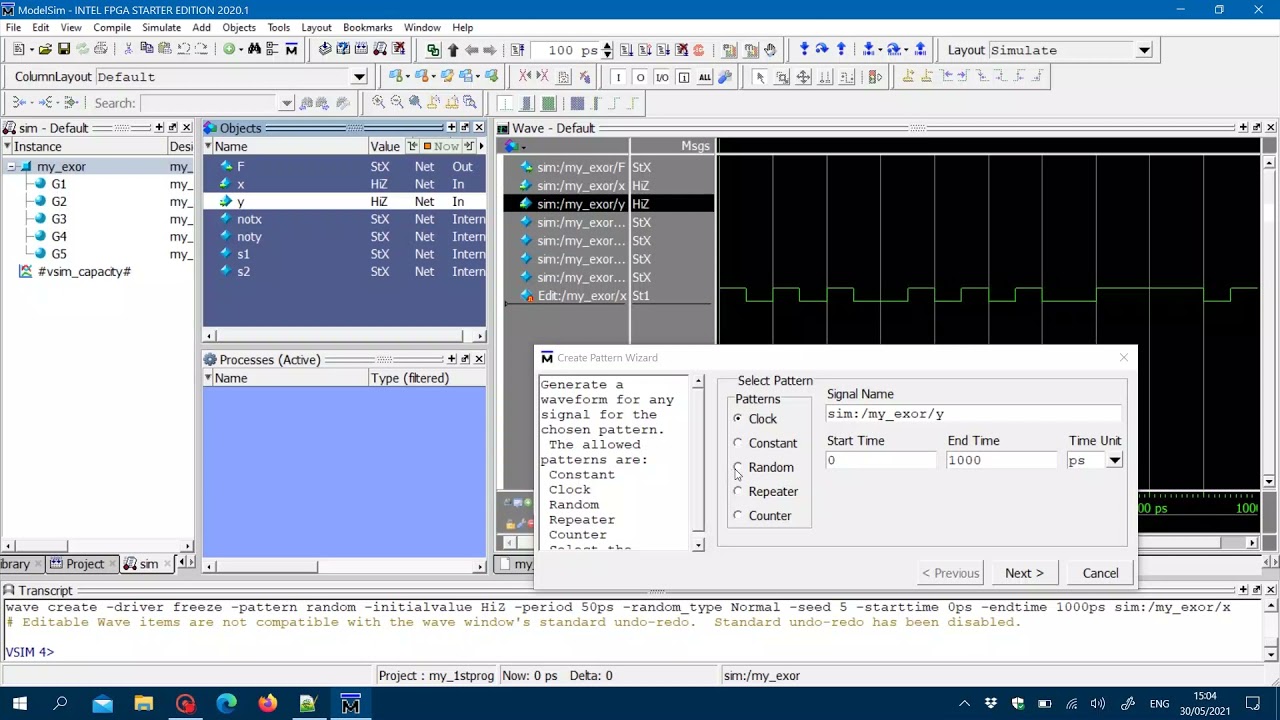Click the Step Over curved arrow icon
Screen dimensions: 1280x720
[x=822, y=50]
